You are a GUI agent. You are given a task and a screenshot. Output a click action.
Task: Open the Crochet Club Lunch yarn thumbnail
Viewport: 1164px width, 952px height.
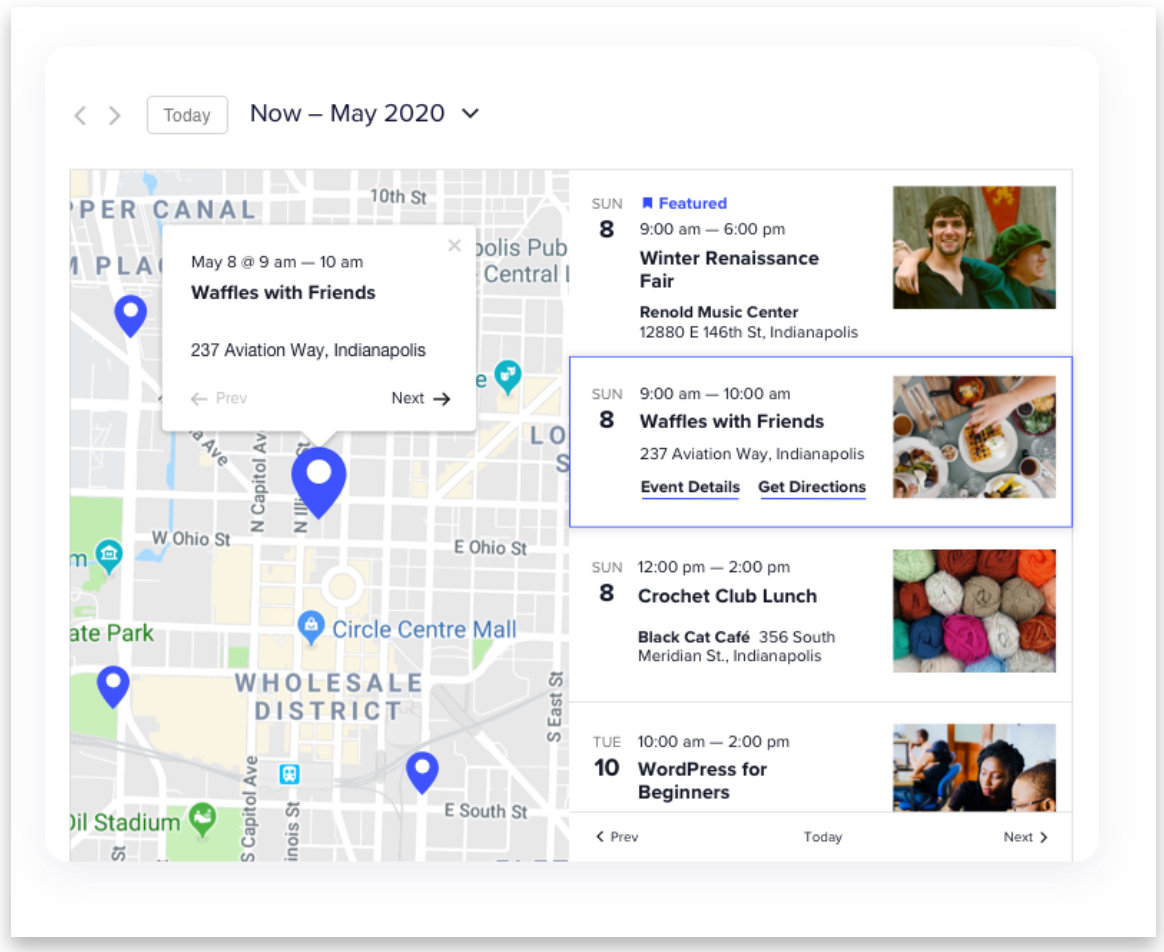[x=974, y=610]
